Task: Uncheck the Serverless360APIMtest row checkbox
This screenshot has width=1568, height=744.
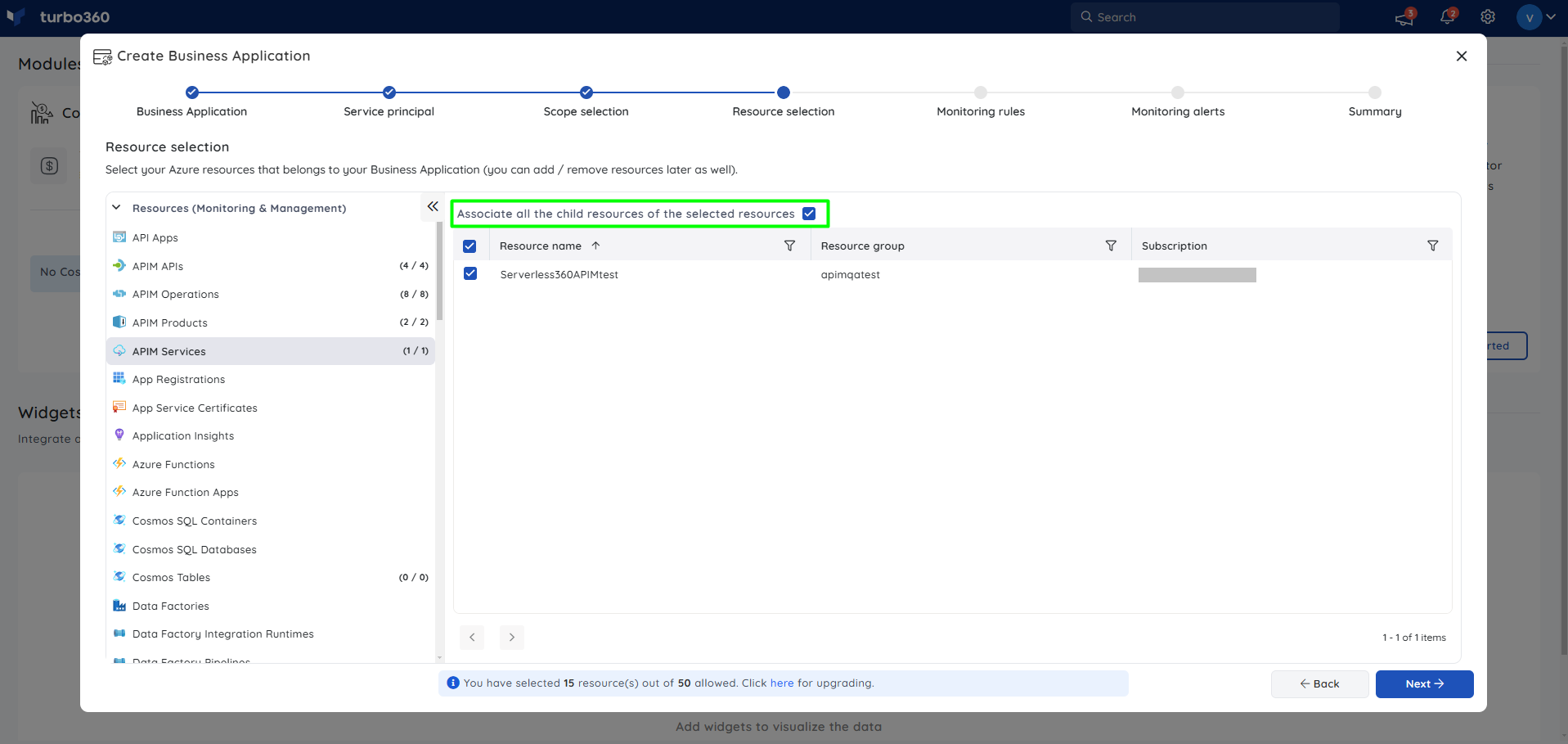Action: point(470,273)
